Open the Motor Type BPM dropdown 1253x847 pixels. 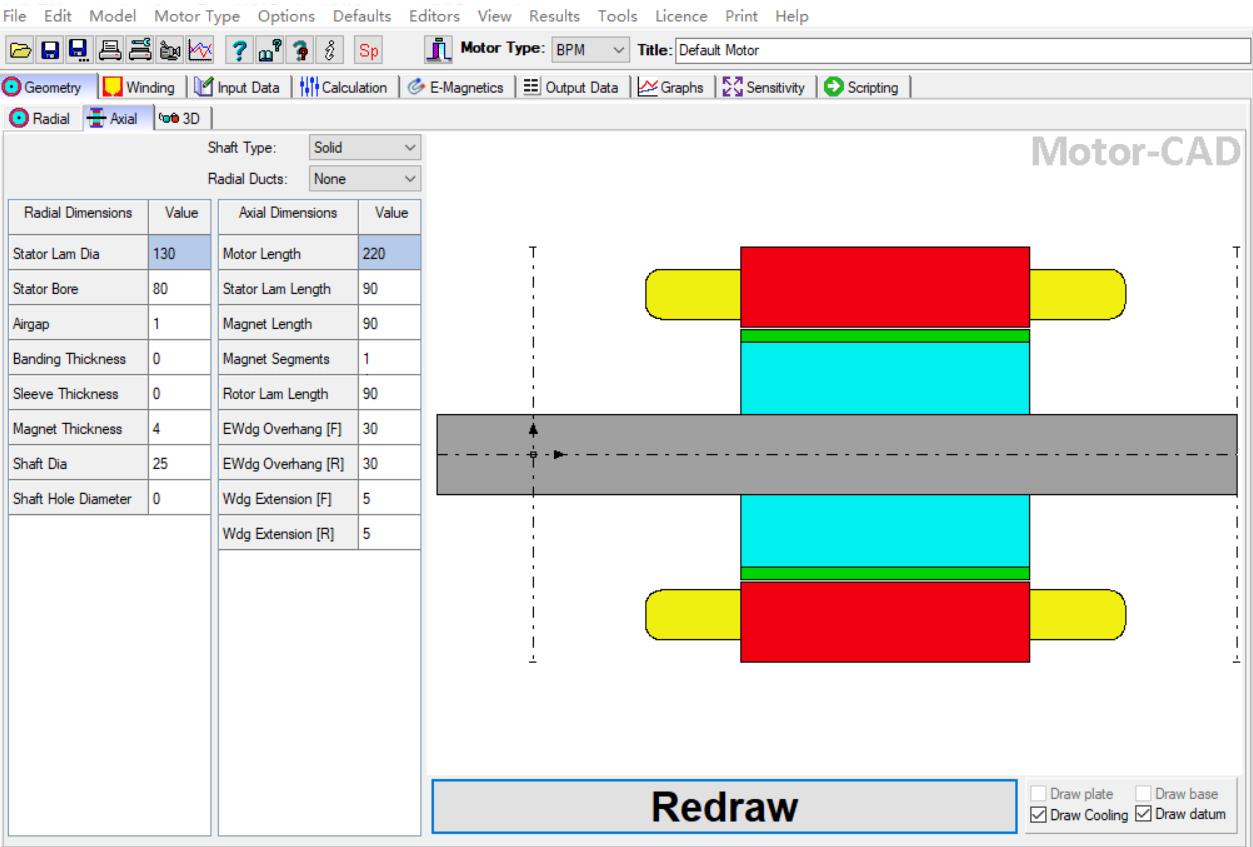coord(592,49)
